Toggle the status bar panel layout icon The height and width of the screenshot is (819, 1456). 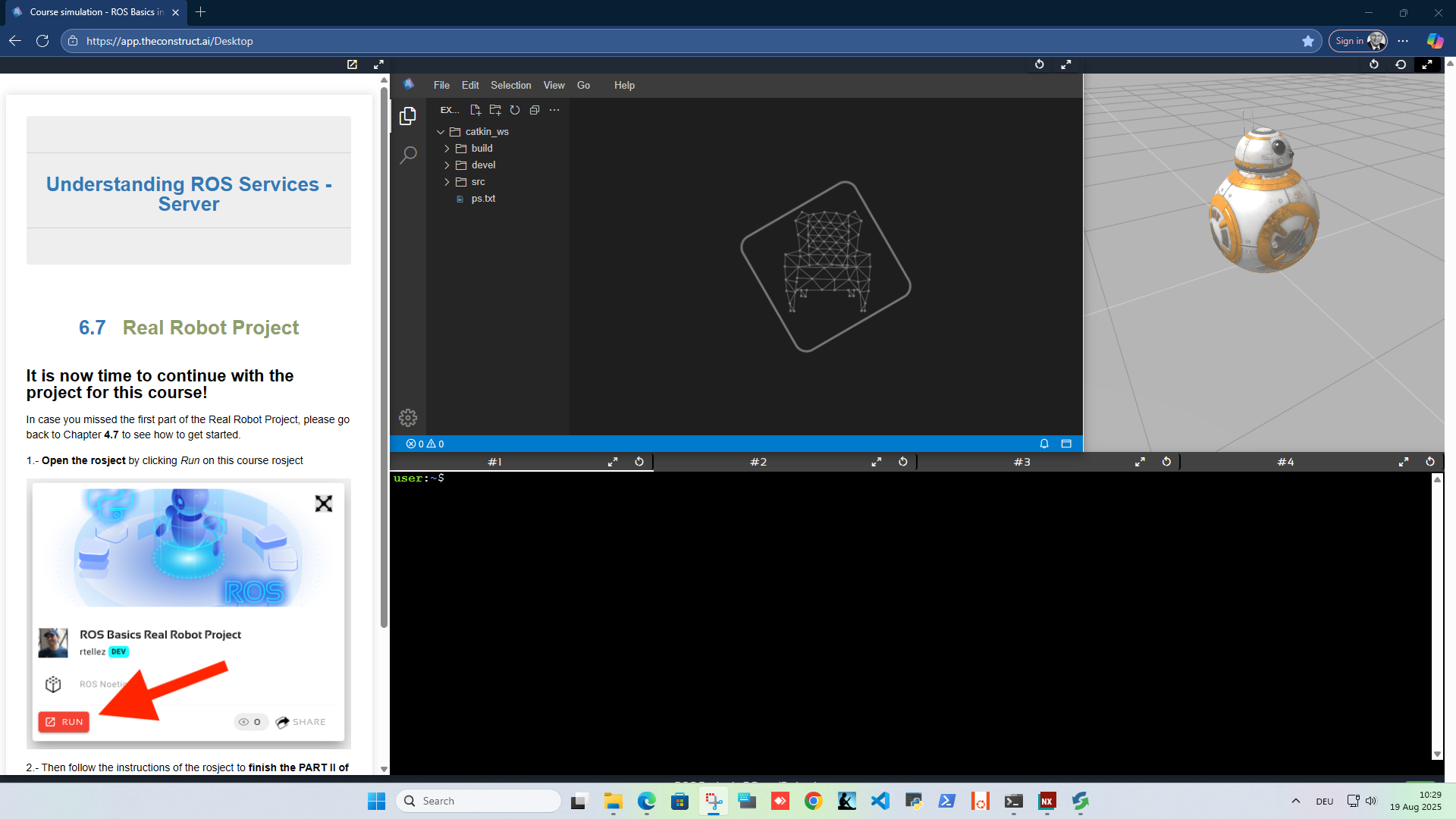[1066, 444]
